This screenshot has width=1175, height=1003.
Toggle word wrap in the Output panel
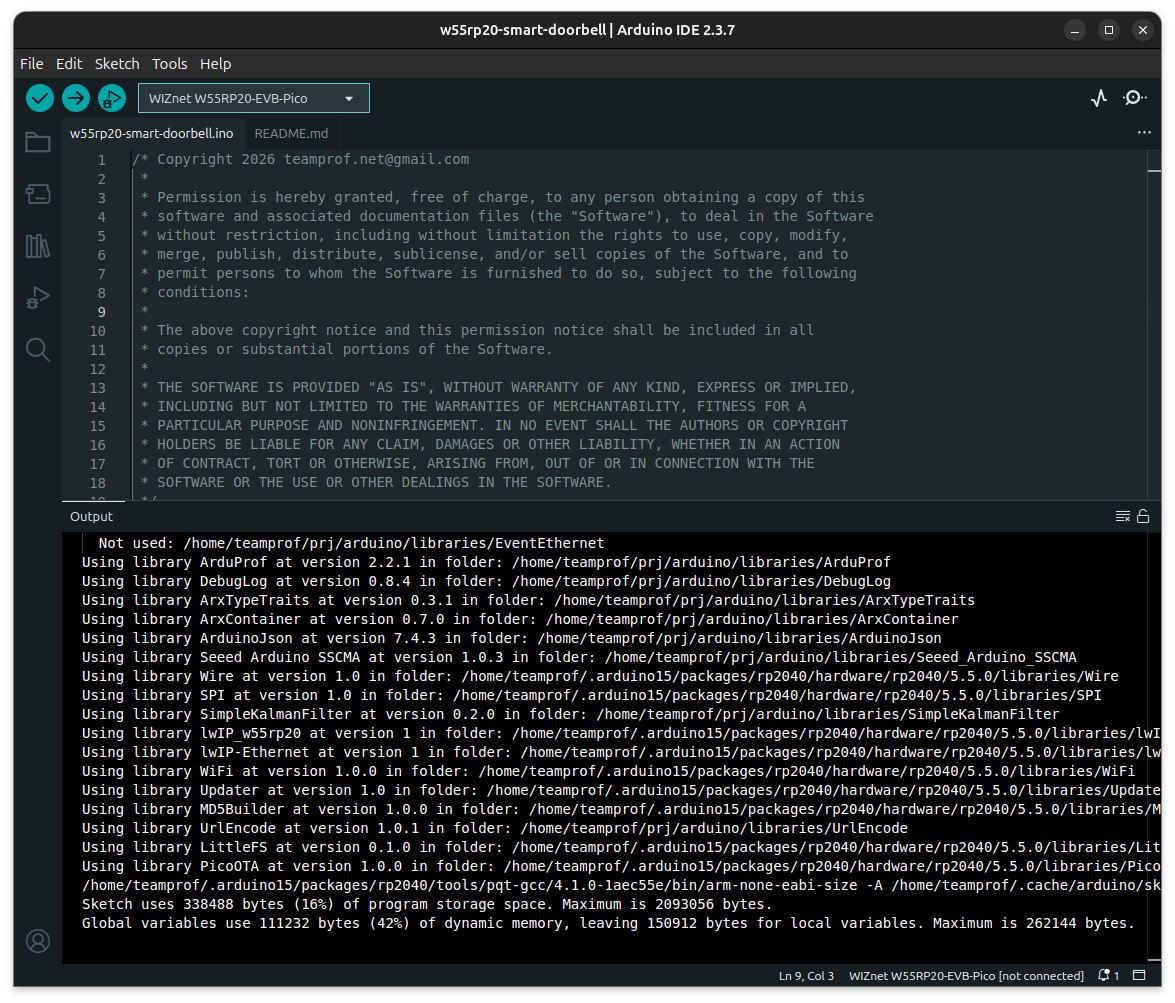click(1123, 516)
